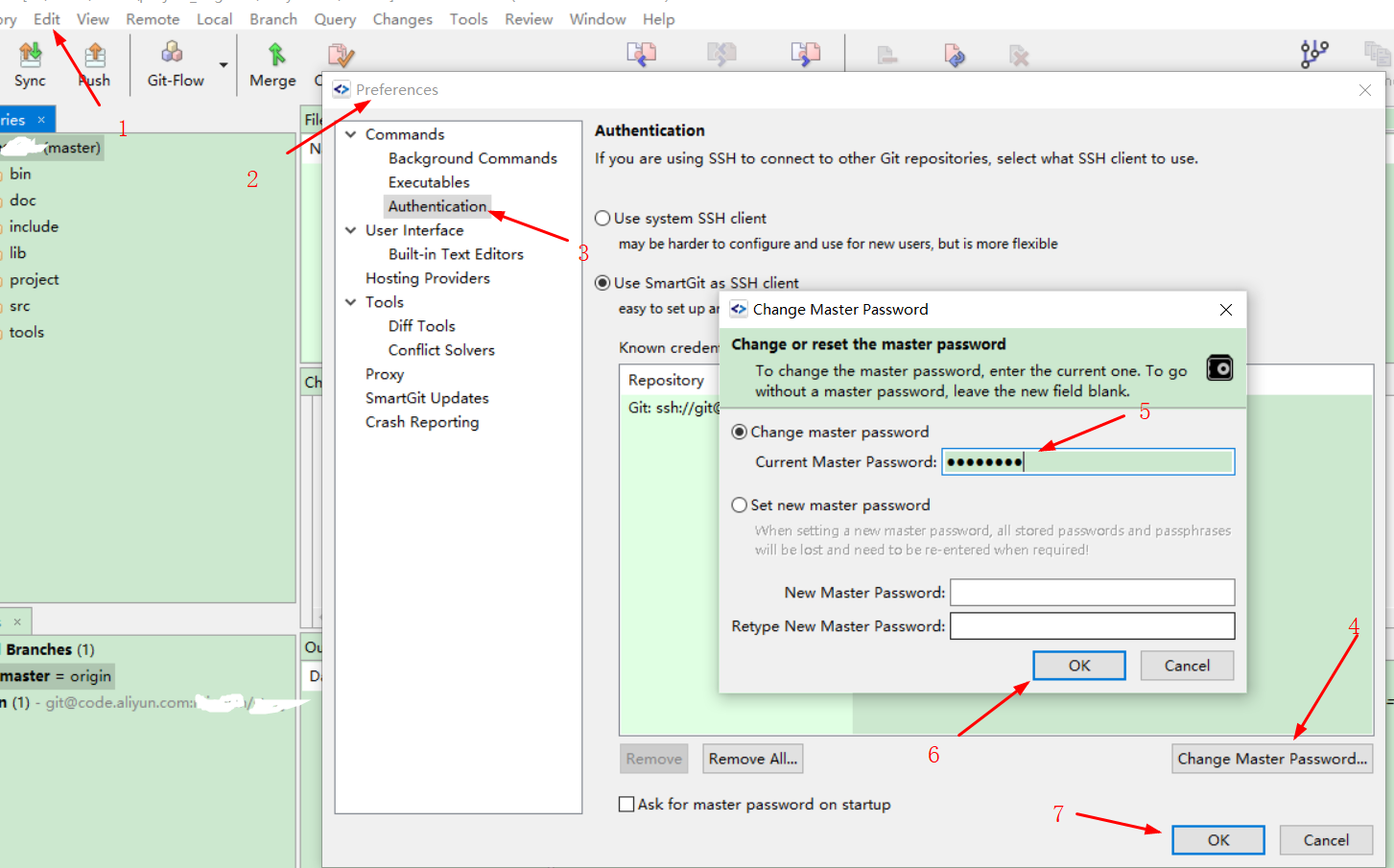
Task: Select Diff Tools in the preferences tree
Action: pyautogui.click(x=421, y=326)
